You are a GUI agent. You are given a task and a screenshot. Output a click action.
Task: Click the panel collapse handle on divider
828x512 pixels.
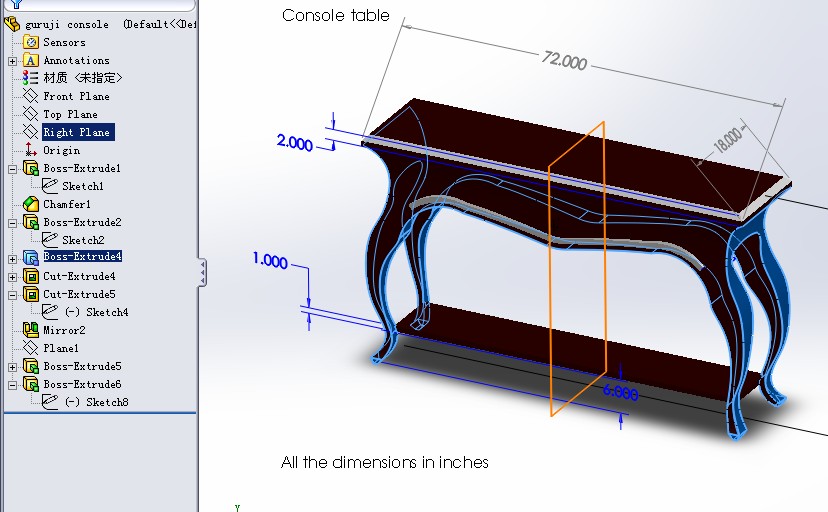(x=202, y=272)
